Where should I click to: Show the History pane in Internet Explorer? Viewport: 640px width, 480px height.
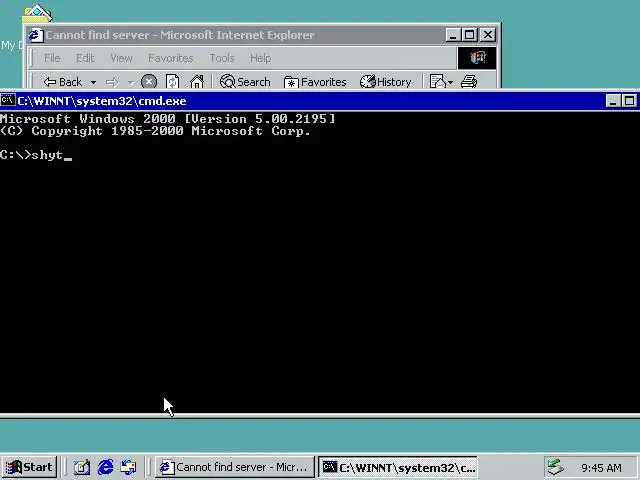[x=386, y=82]
